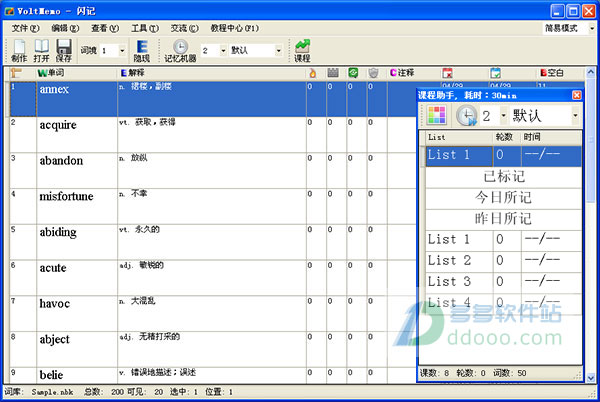Open the 文件 menu

(25, 28)
